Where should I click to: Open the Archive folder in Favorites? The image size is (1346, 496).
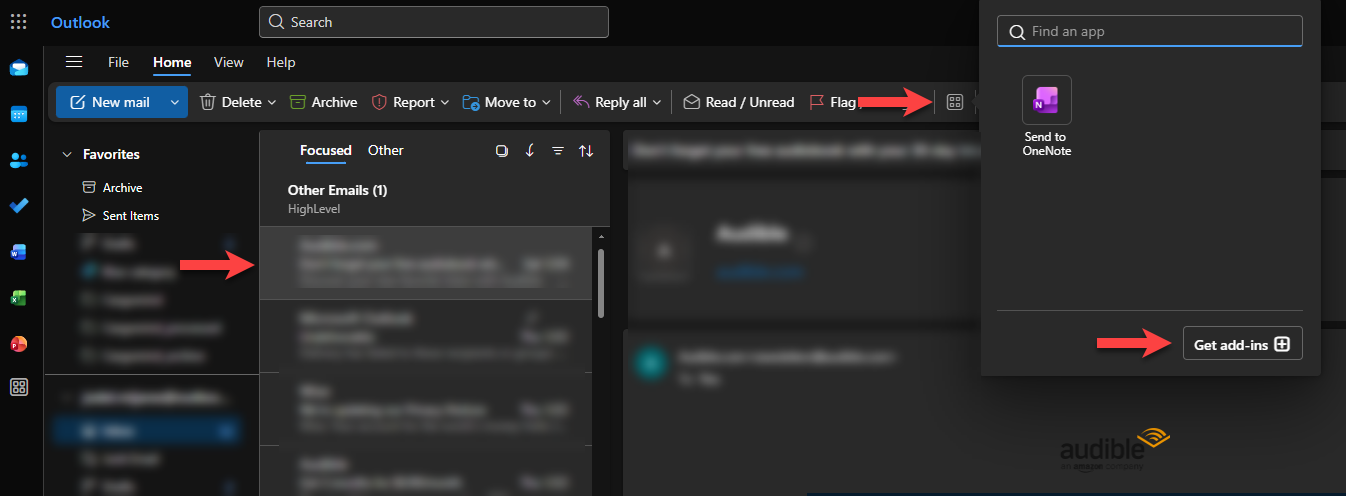point(113,188)
